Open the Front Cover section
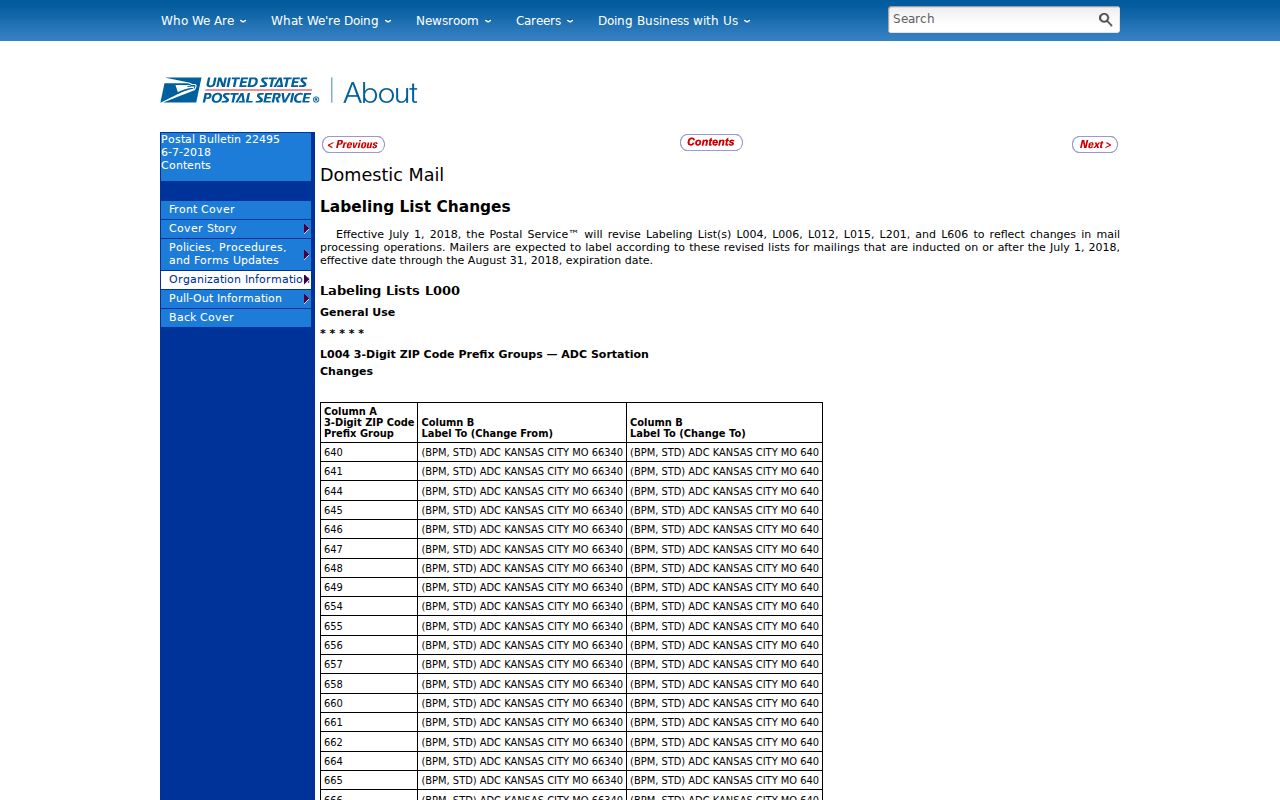The width and height of the screenshot is (1280, 800). [236, 210]
